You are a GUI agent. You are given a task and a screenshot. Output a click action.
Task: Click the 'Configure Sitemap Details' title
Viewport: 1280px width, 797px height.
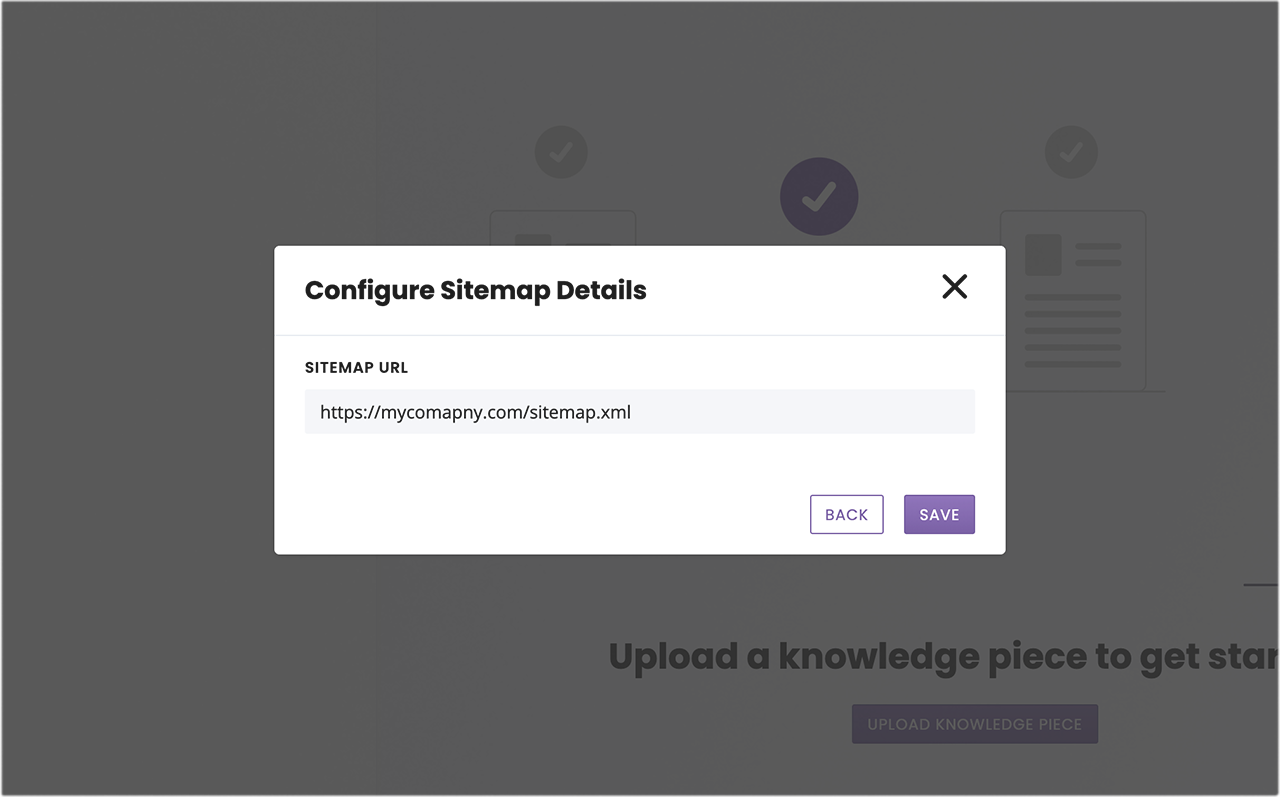[476, 291]
